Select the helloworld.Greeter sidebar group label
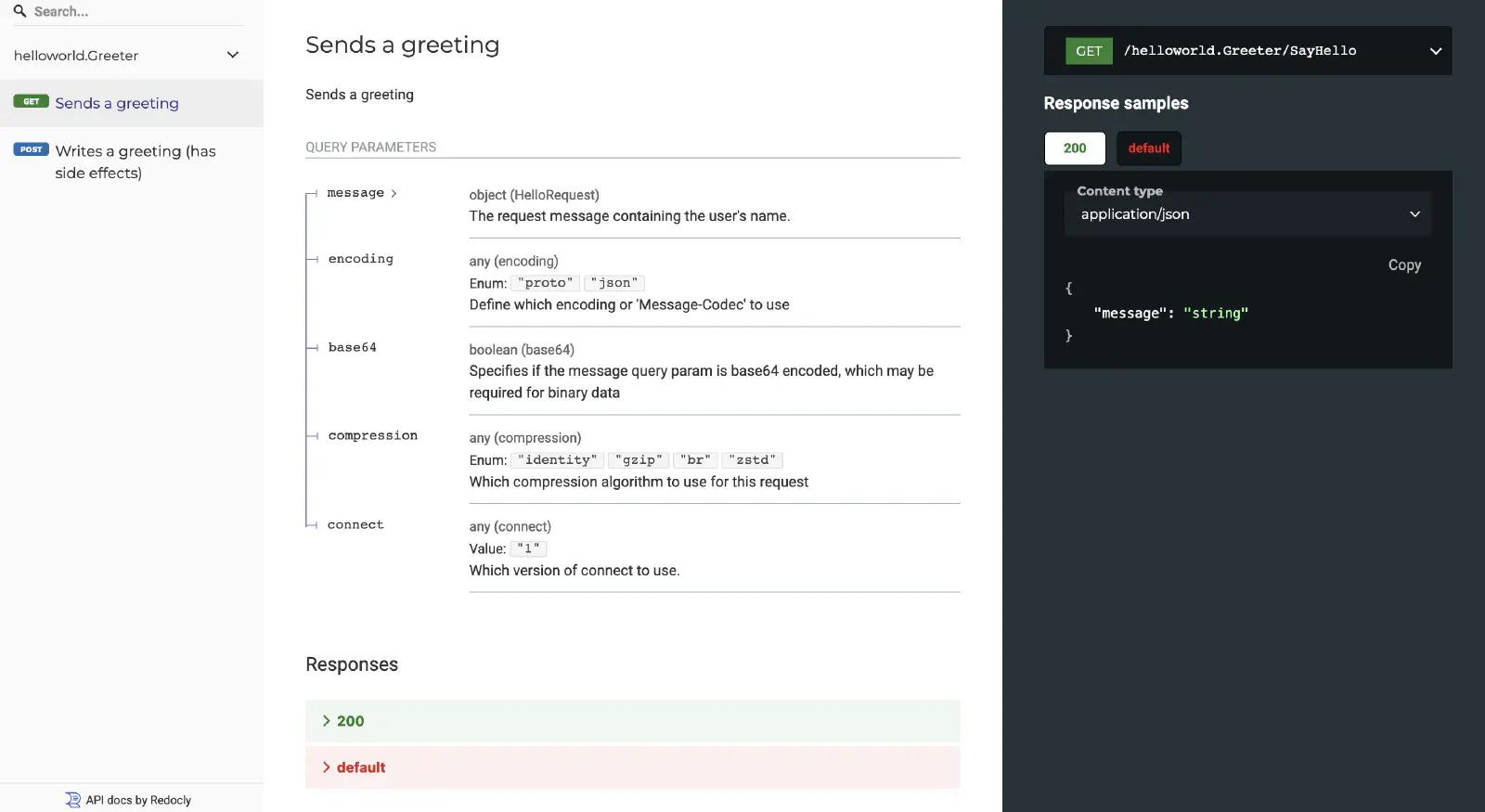The image size is (1485, 812). click(x=76, y=56)
